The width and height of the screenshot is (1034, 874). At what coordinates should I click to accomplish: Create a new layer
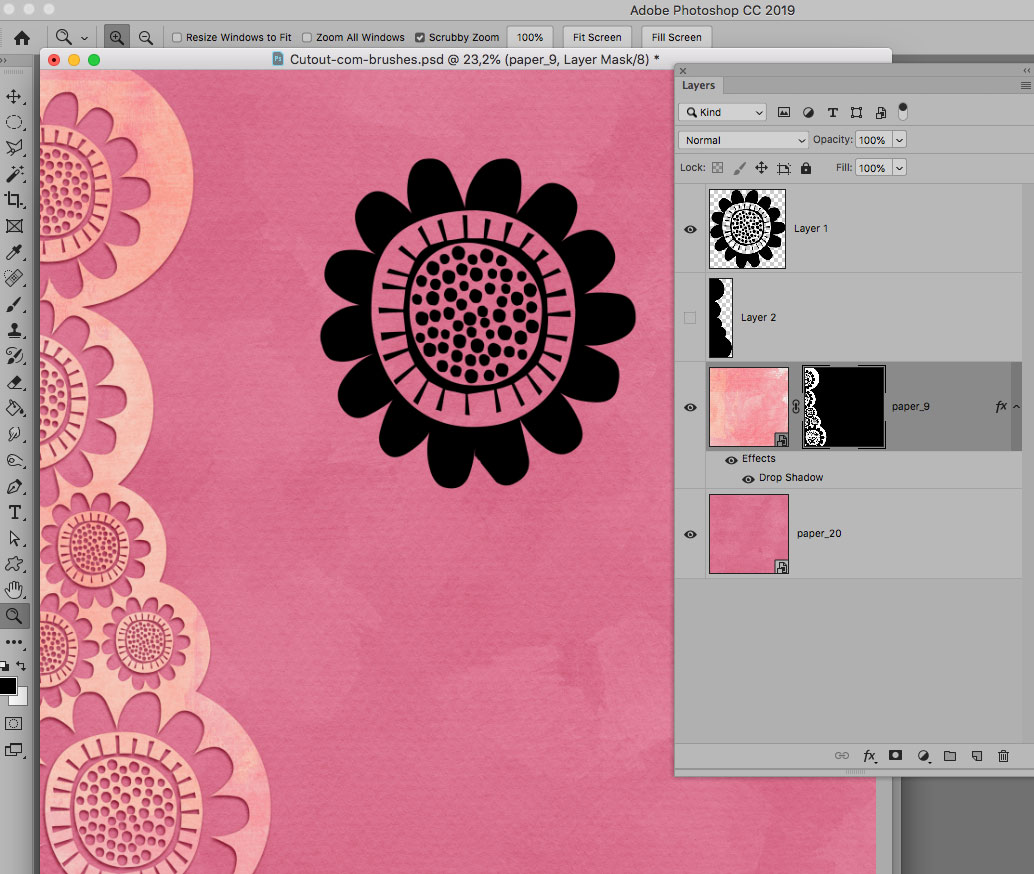click(x=977, y=756)
